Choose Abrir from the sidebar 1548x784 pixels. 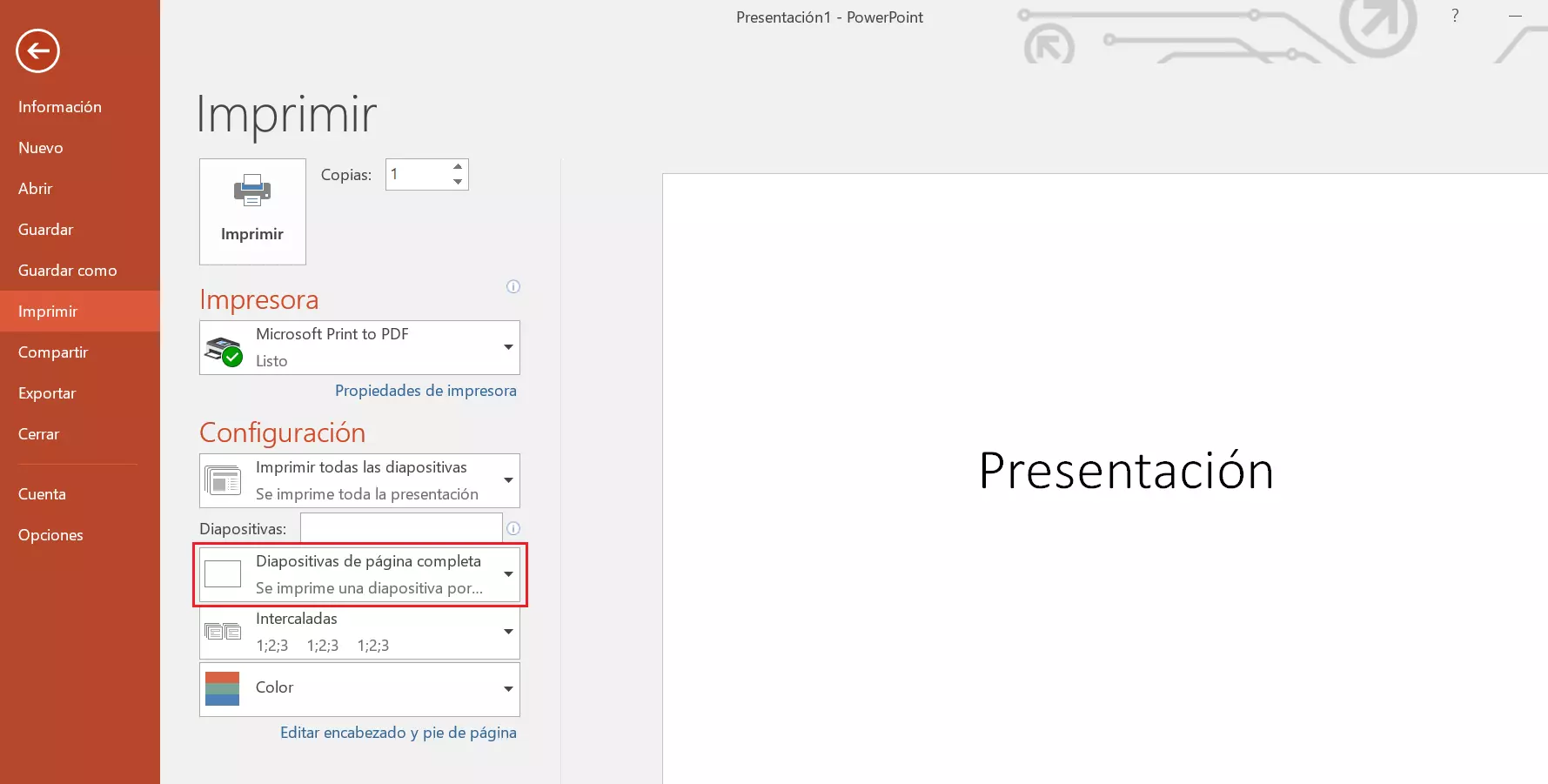[80, 189]
